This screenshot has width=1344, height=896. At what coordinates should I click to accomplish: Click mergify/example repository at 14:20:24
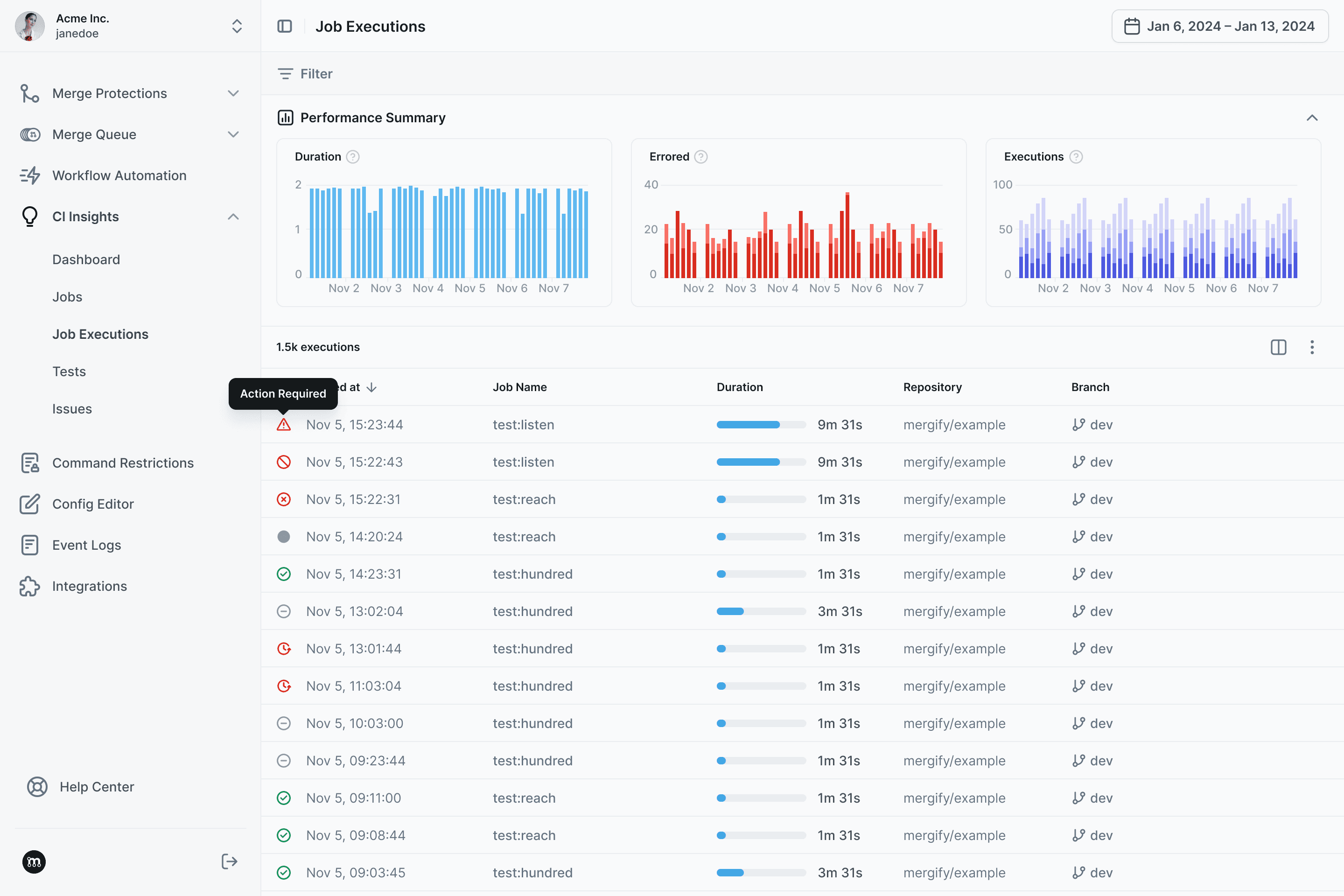pyautogui.click(x=954, y=537)
